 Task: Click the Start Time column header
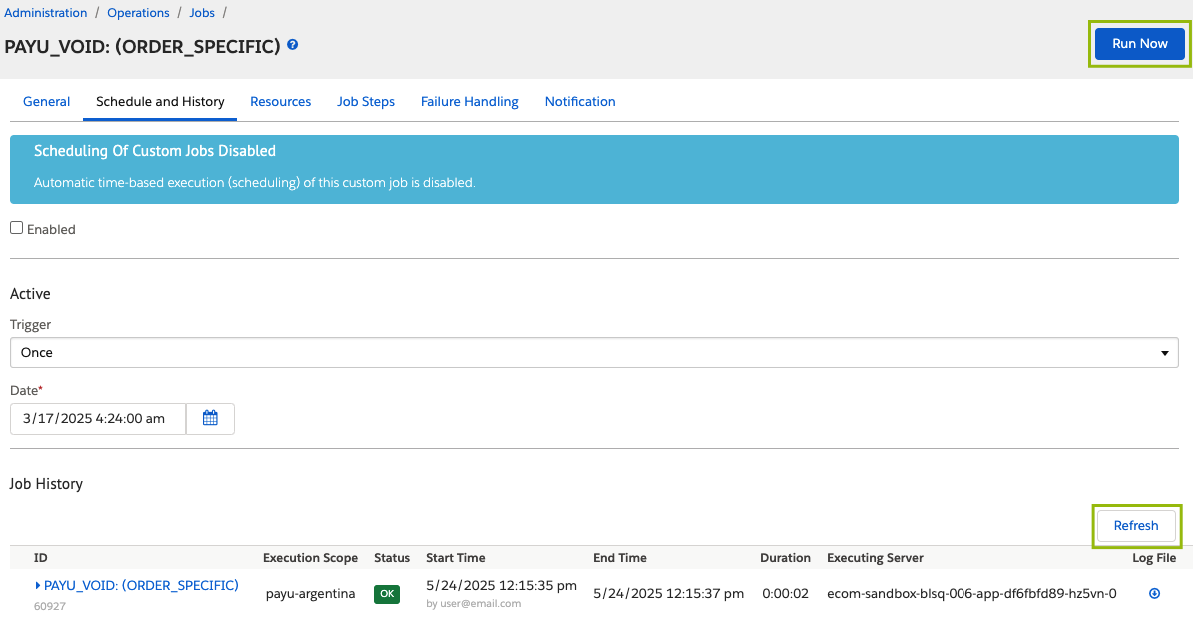(456, 558)
